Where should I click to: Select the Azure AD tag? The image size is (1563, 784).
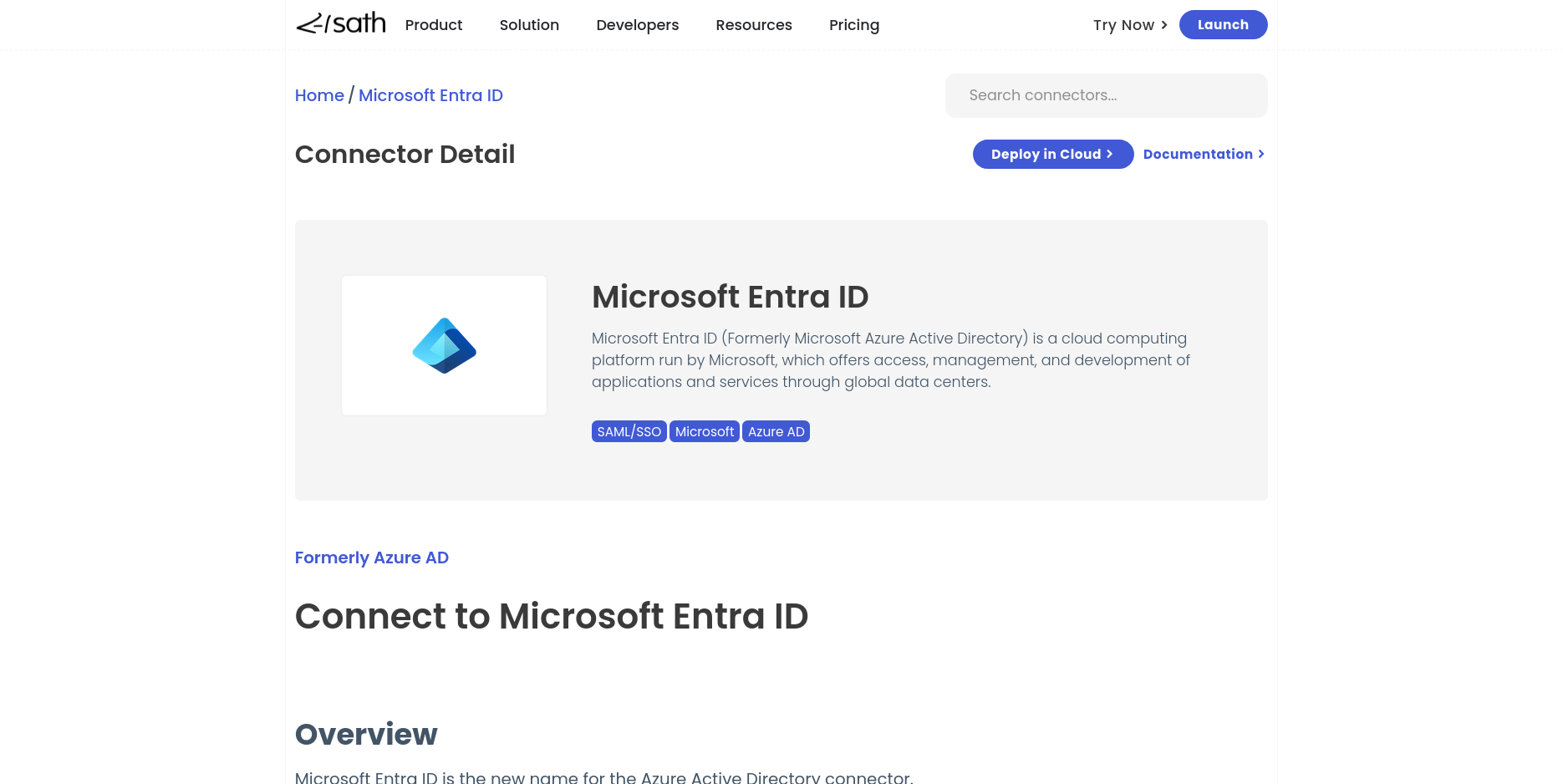click(x=776, y=431)
